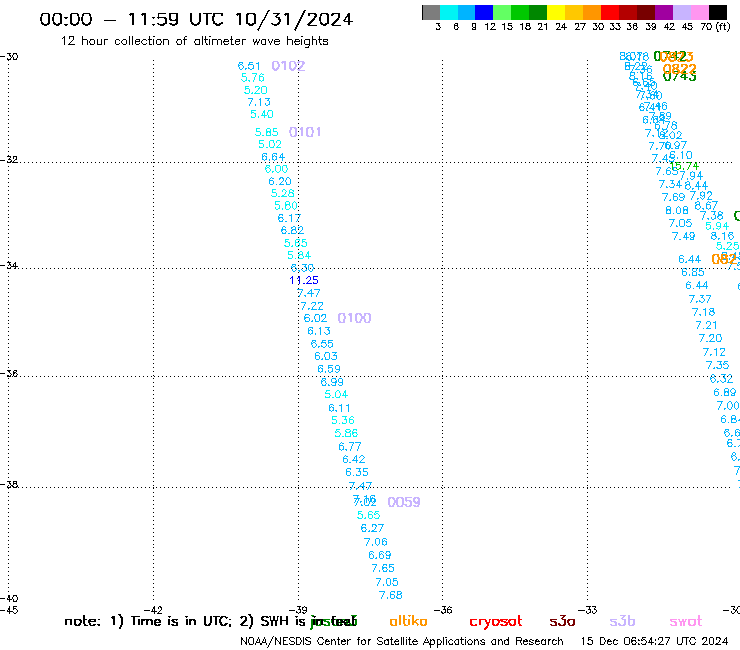The height and width of the screenshot is (650, 740).
Task: Click the date range title text
Action: point(196,19)
